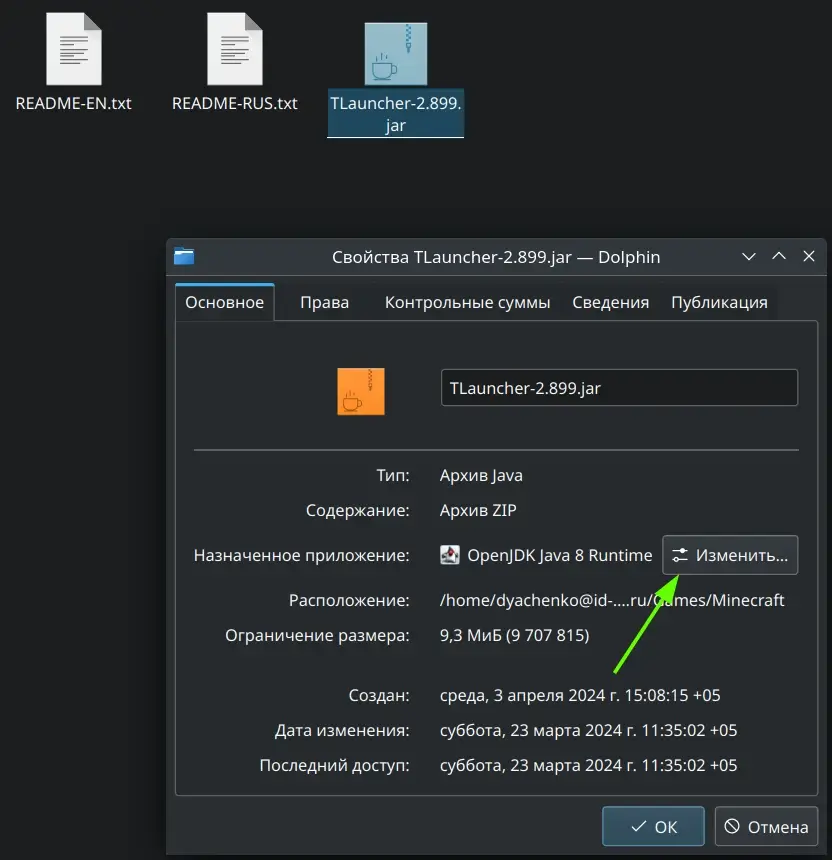832x860 pixels.
Task: Click the 'Дата изменения:' label
Action: tap(342, 730)
